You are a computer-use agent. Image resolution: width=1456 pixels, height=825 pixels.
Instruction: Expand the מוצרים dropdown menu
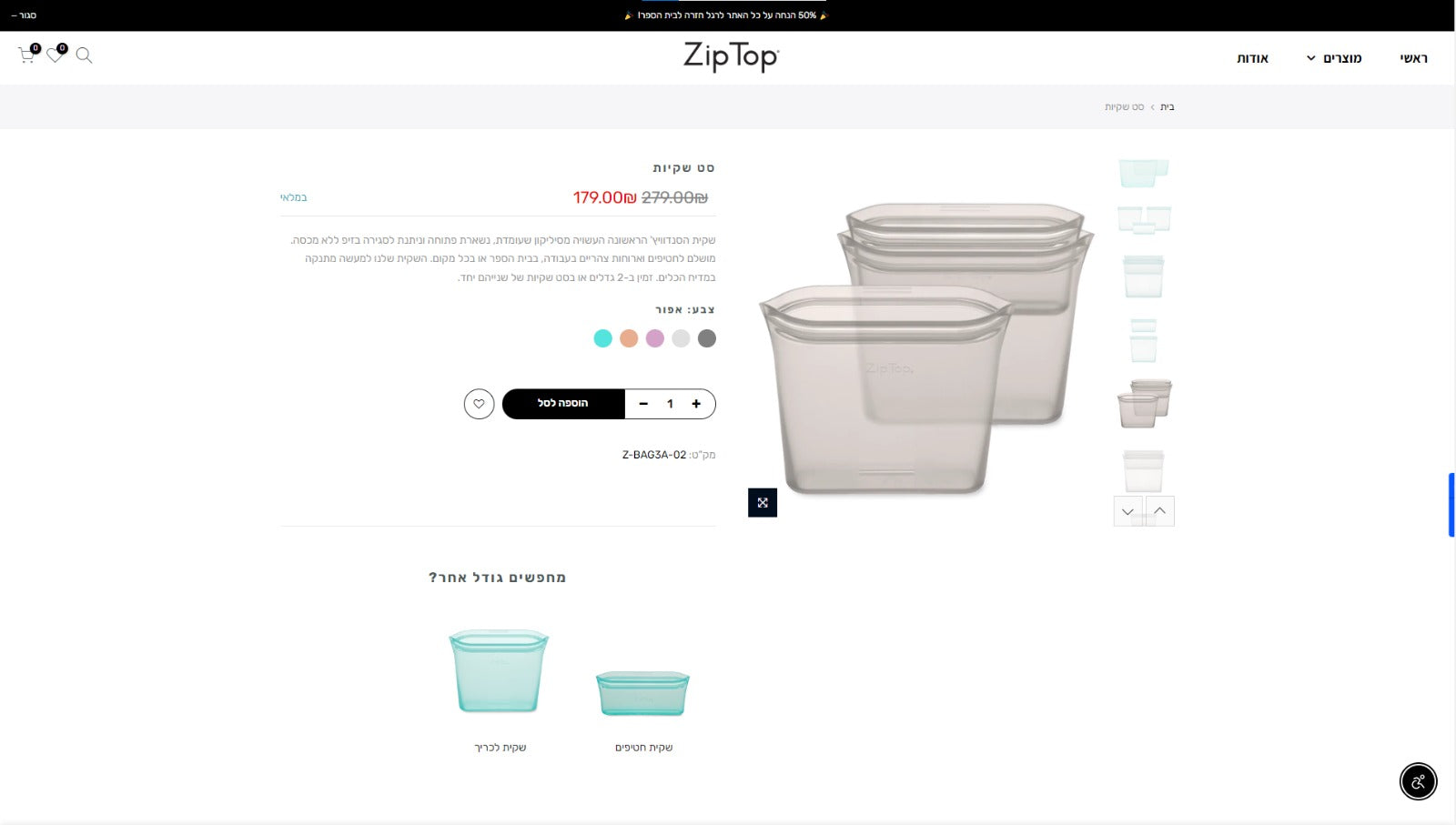point(1334,58)
